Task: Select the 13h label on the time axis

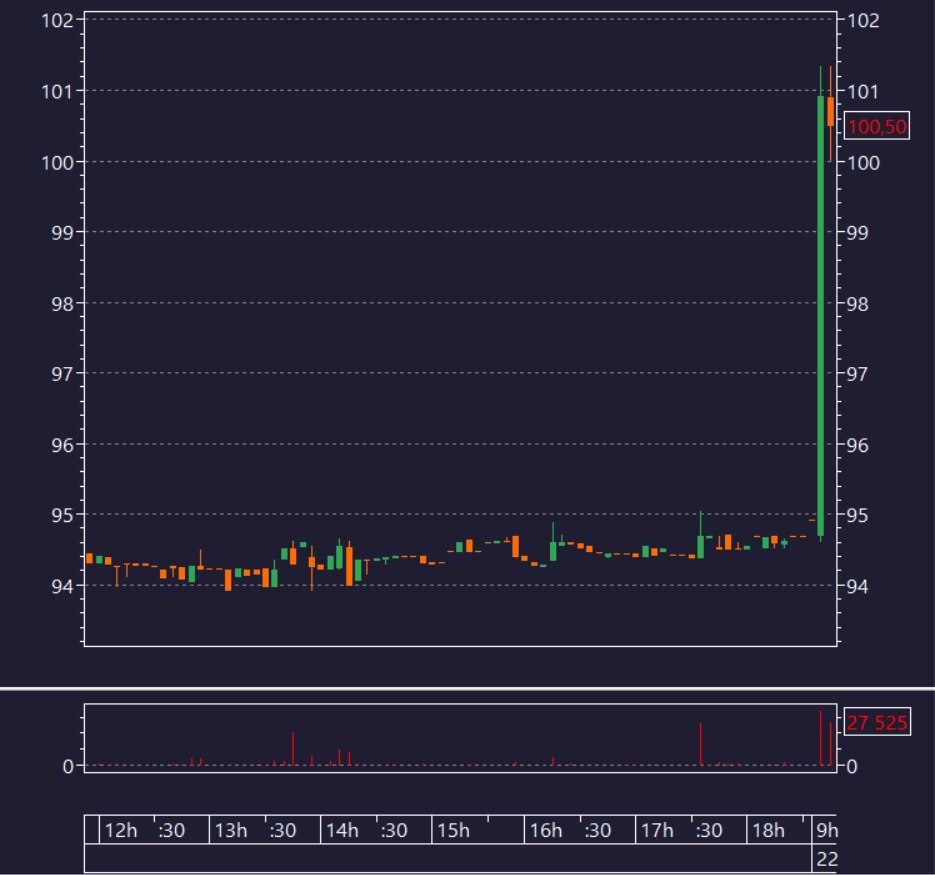Action: (x=231, y=830)
